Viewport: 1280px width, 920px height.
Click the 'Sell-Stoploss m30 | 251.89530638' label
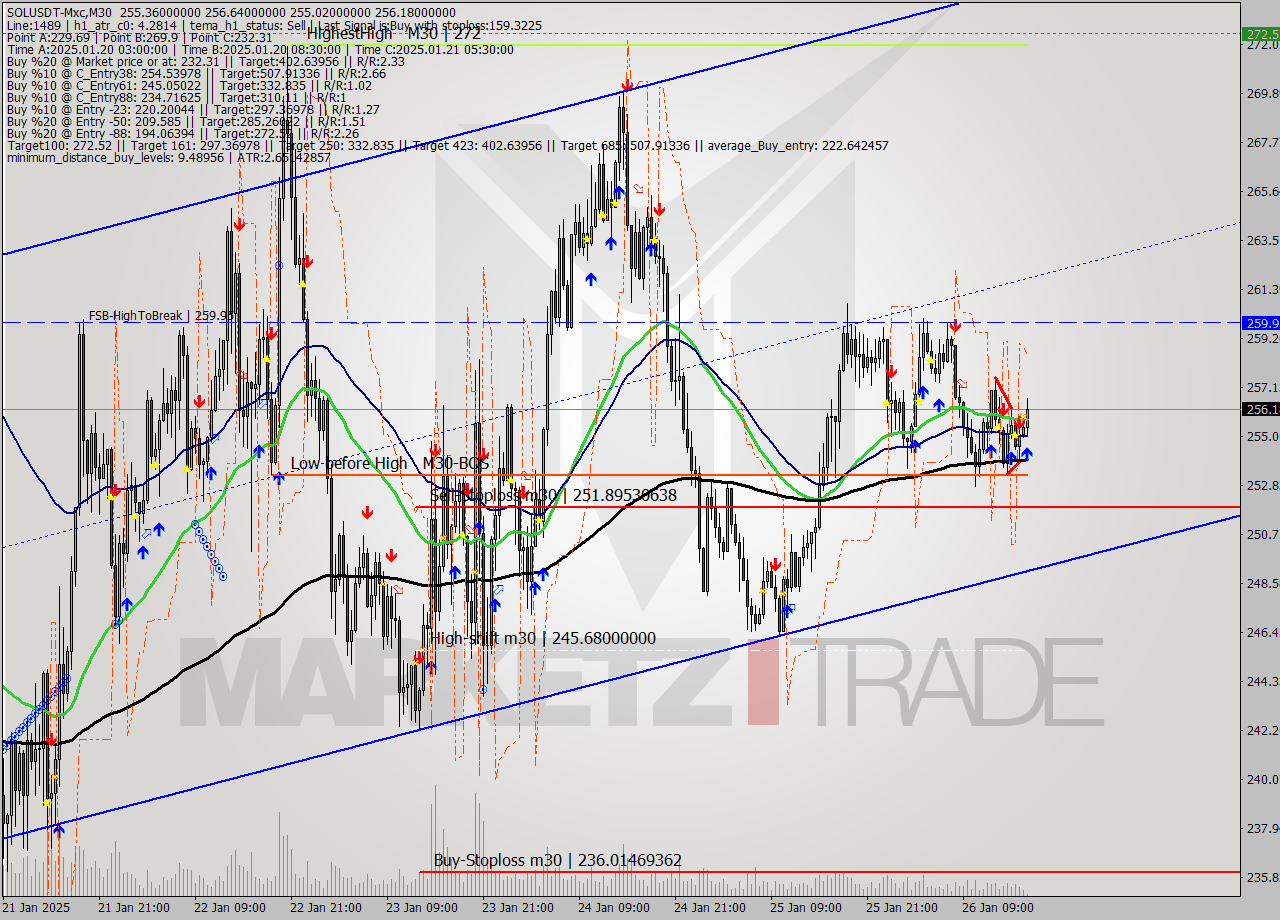point(553,495)
